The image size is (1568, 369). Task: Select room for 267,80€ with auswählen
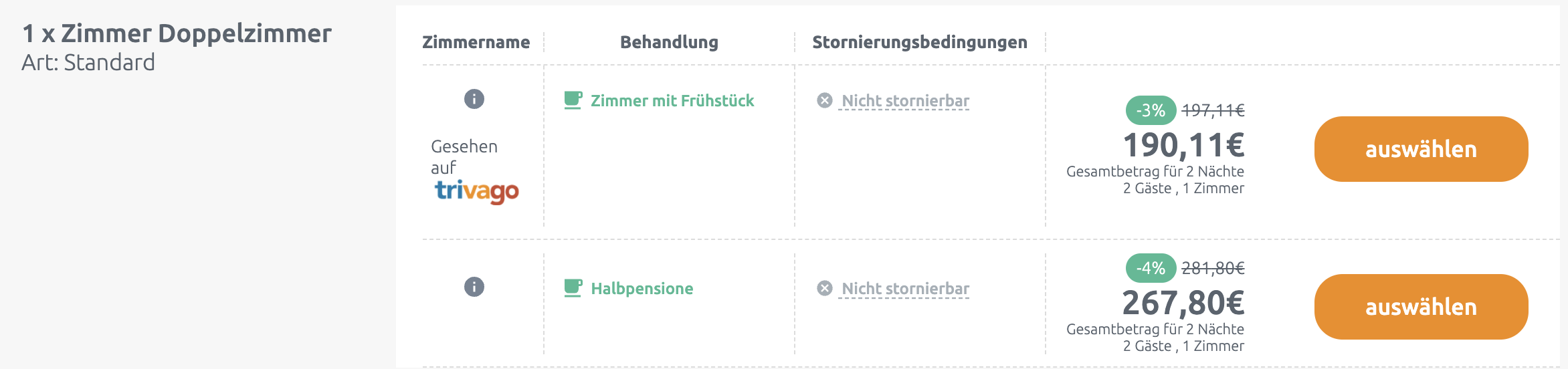[1422, 307]
